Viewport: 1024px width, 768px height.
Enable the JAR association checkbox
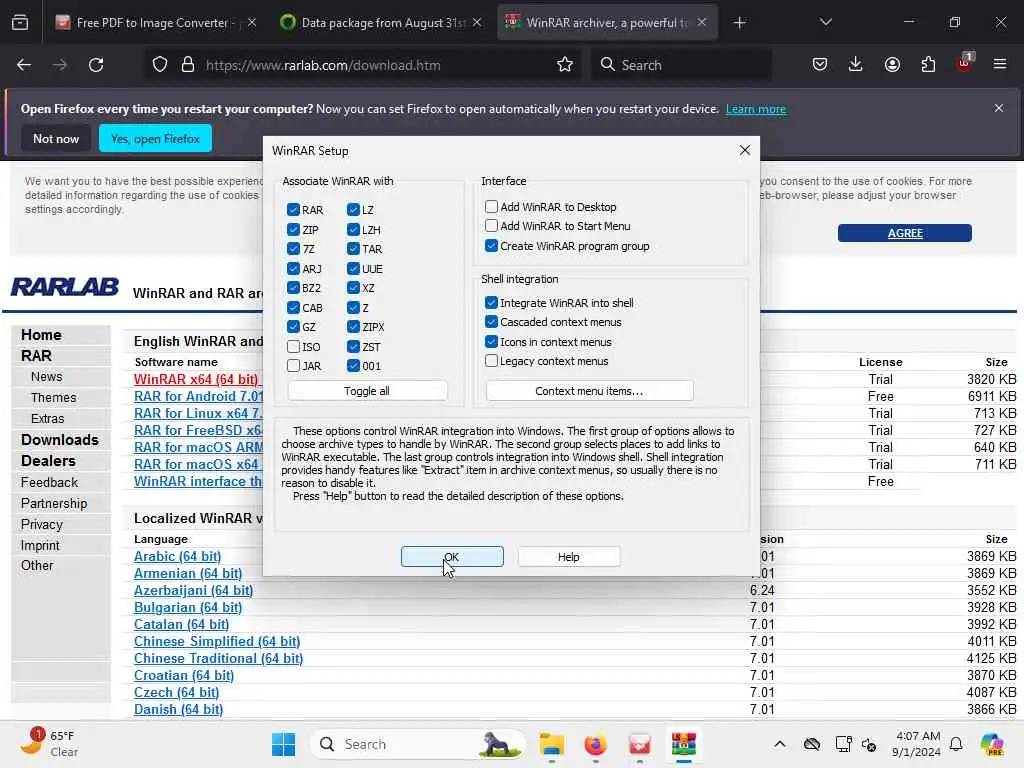click(293, 366)
